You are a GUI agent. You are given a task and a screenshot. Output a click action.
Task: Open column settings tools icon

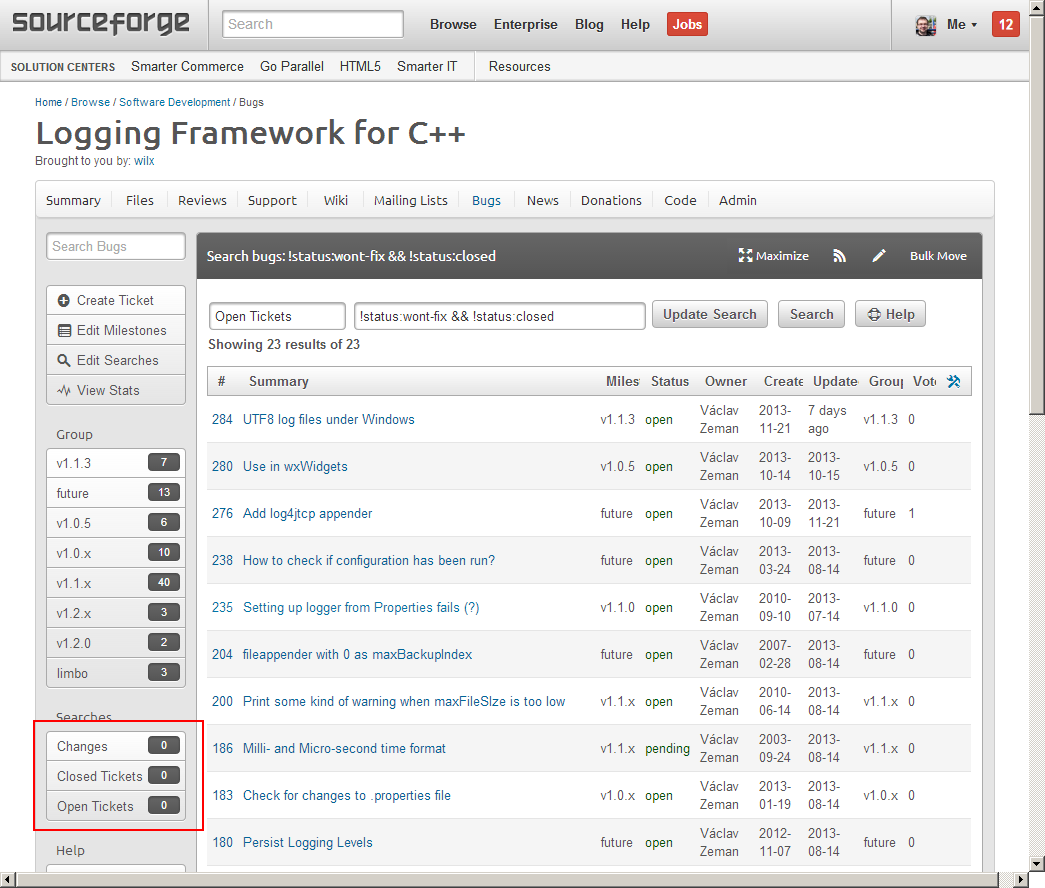pos(953,381)
